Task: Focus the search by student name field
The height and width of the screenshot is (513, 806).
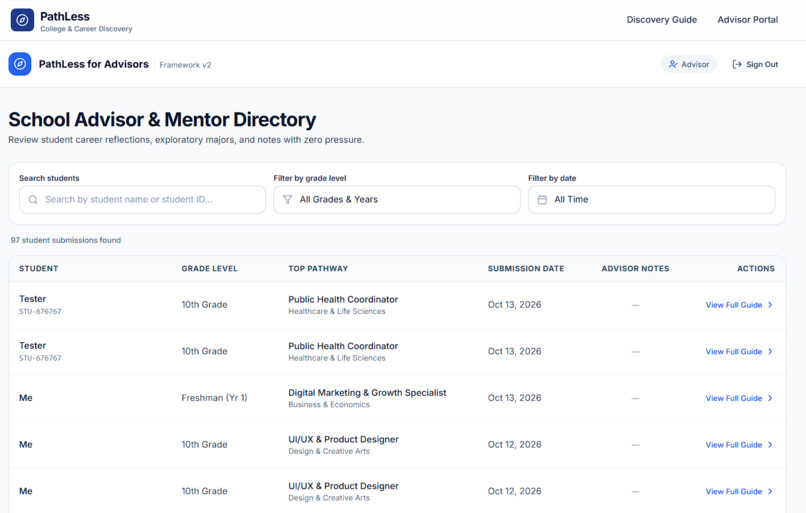Action: [x=142, y=199]
